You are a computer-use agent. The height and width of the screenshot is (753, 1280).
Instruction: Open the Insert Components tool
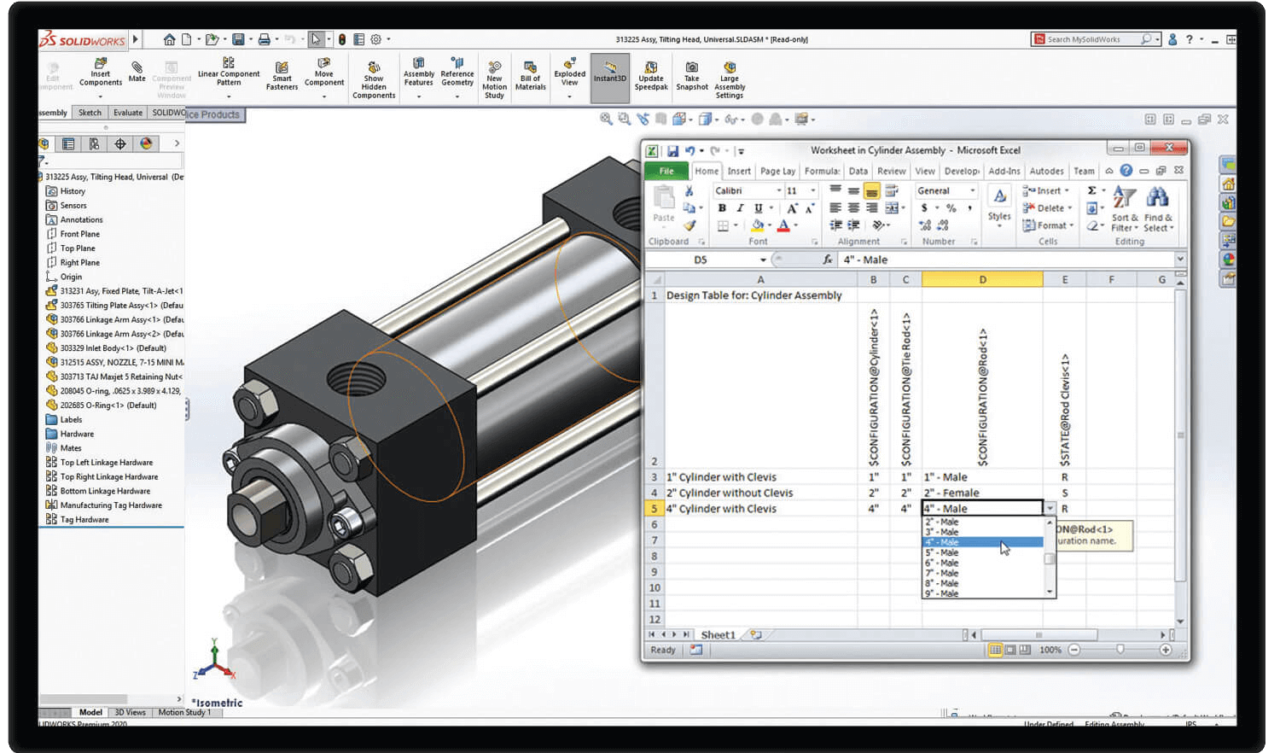tap(99, 72)
